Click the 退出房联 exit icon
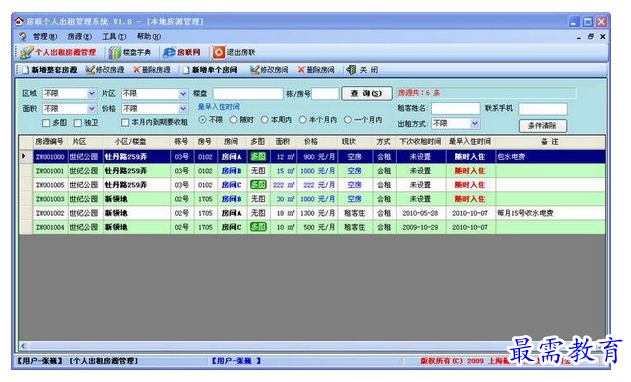The width and height of the screenshot is (631, 382). (219, 52)
